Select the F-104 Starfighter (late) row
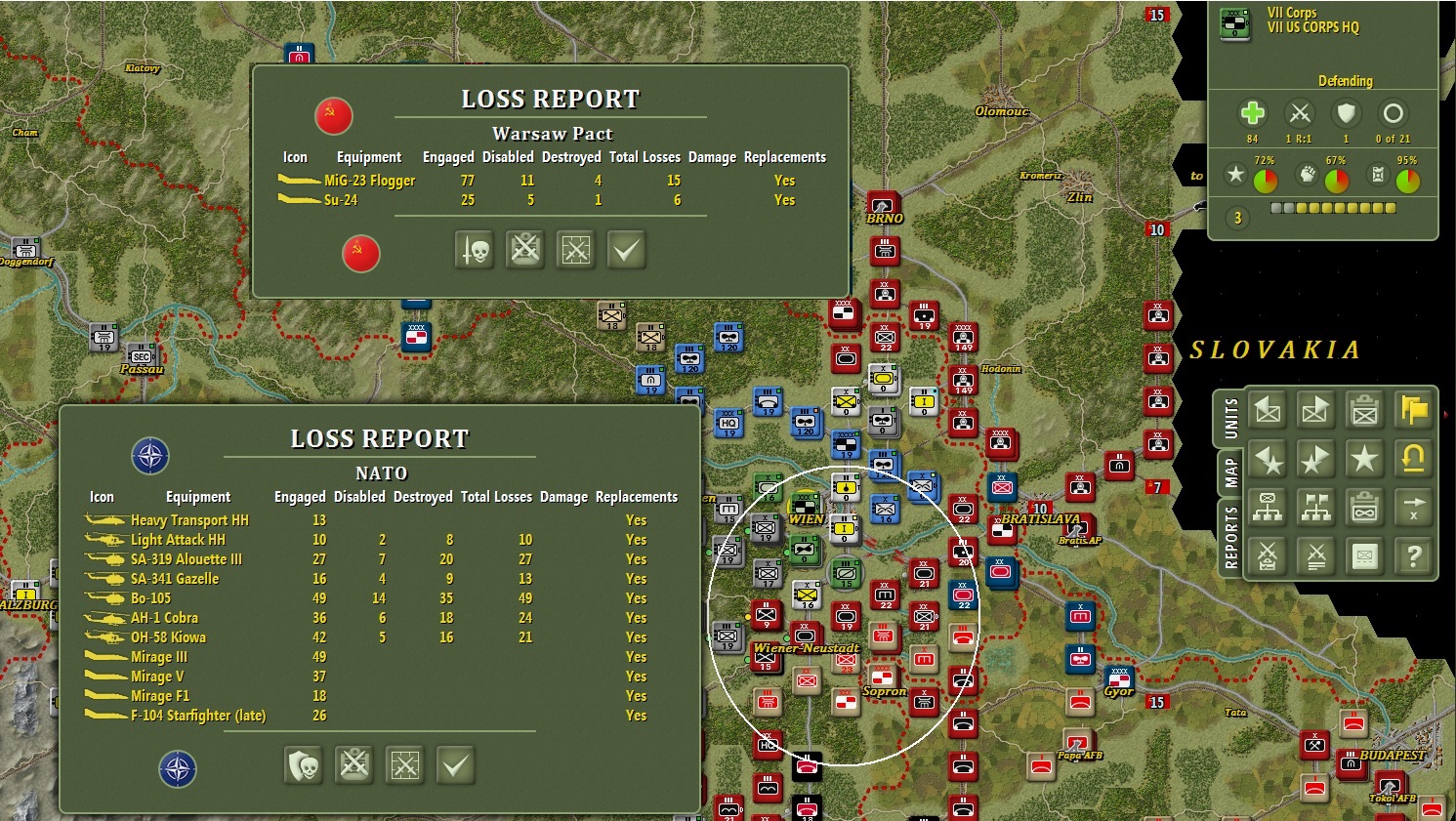 tap(381, 716)
